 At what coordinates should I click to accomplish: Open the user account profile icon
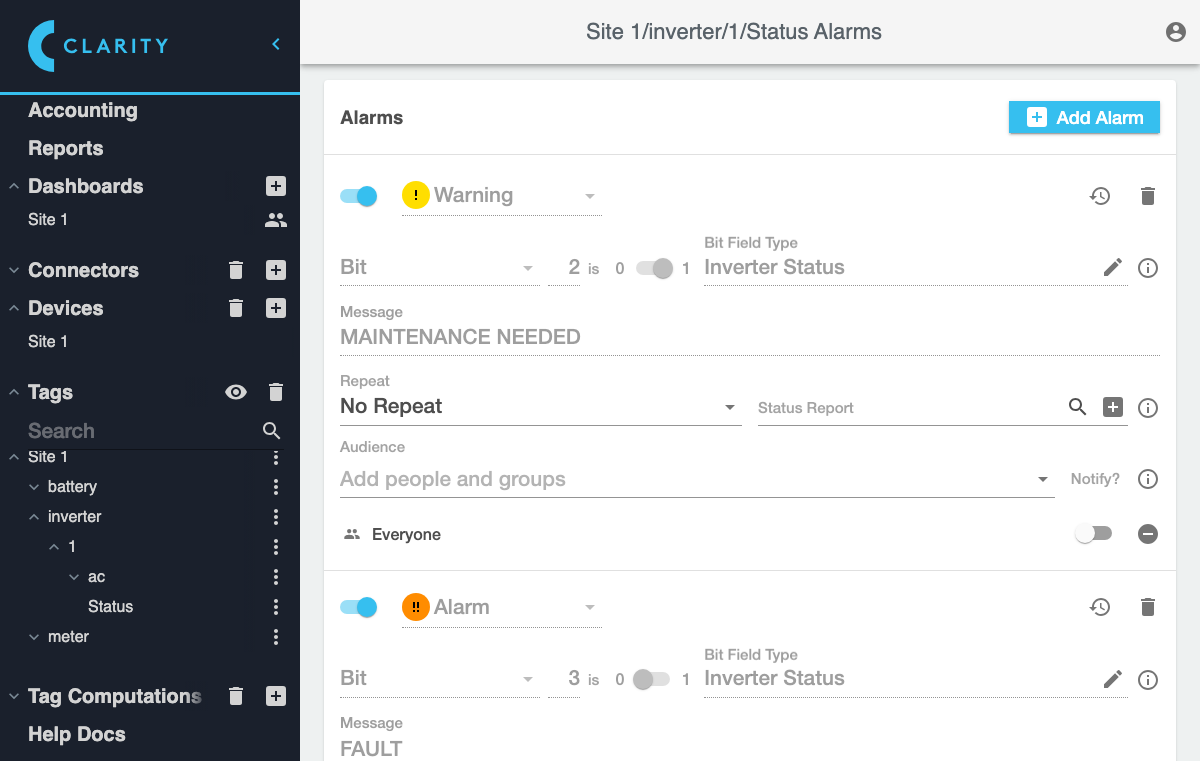point(1176,32)
